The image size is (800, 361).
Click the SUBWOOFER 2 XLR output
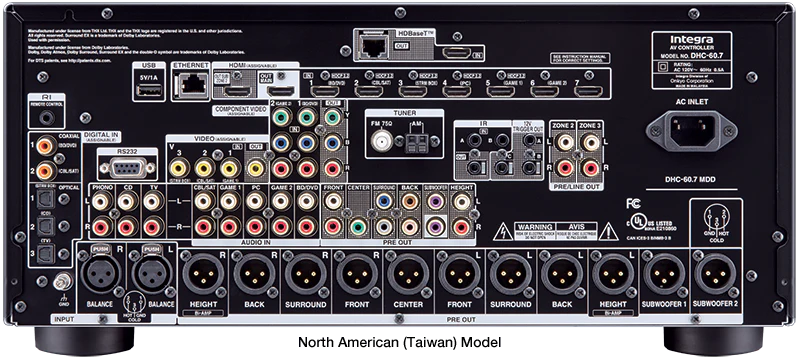(x=716, y=274)
